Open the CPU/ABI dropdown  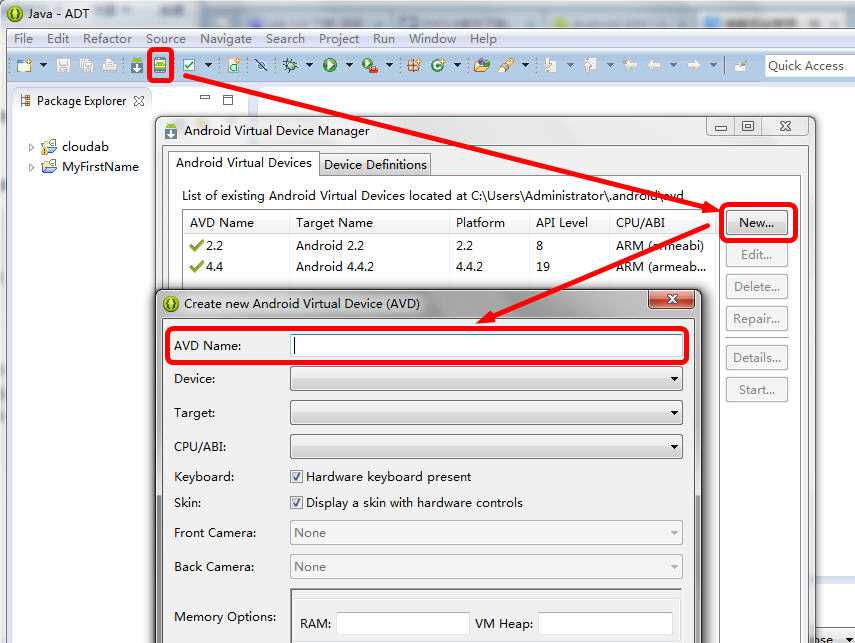click(x=486, y=447)
